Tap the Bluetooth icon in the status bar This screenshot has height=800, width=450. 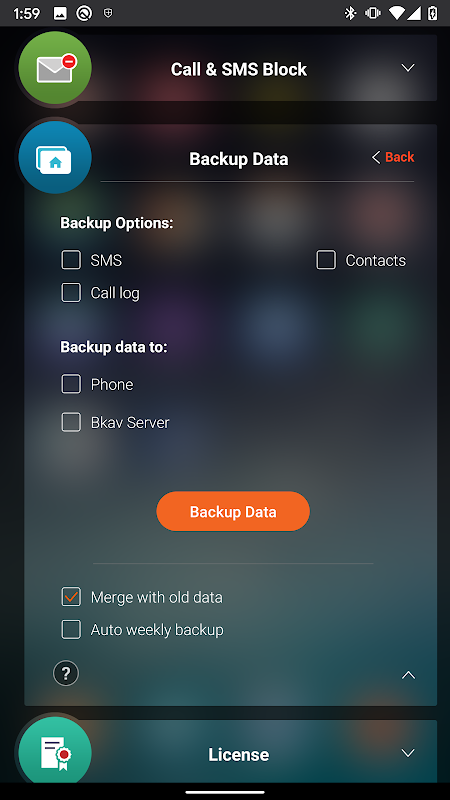point(350,13)
